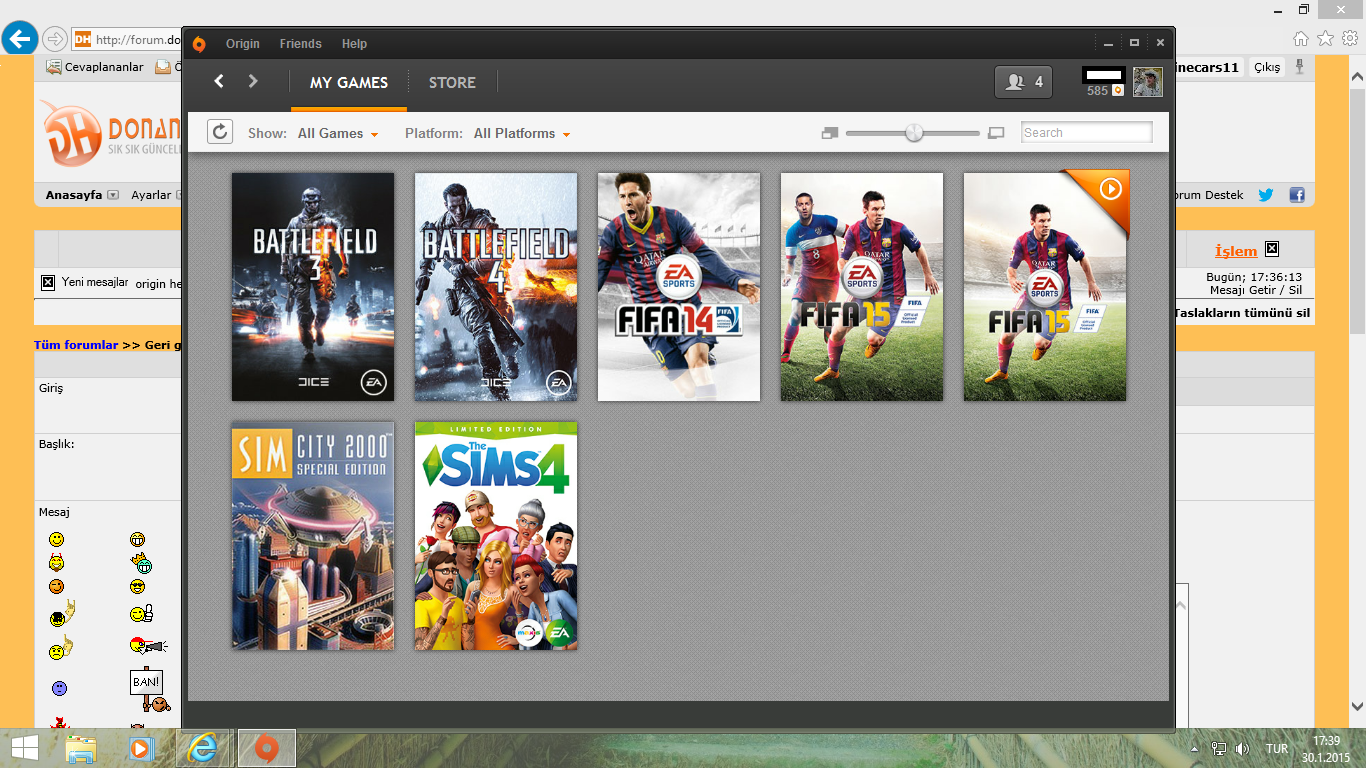1366x768 pixels.
Task: Select the Battlefield 4 game tile
Action: [x=496, y=287]
